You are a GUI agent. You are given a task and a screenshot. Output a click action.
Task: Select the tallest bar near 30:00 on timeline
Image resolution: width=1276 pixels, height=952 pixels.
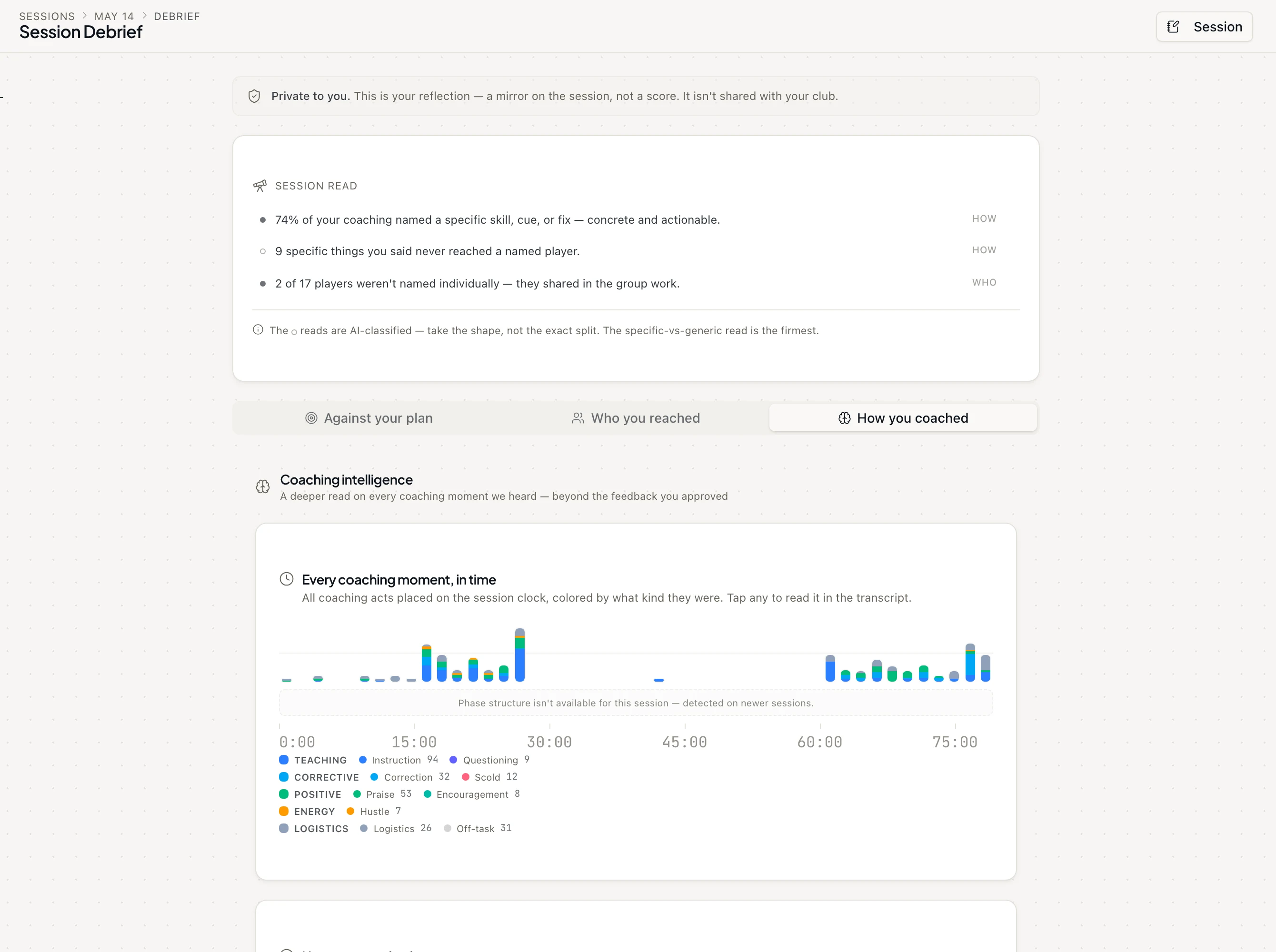point(519,654)
